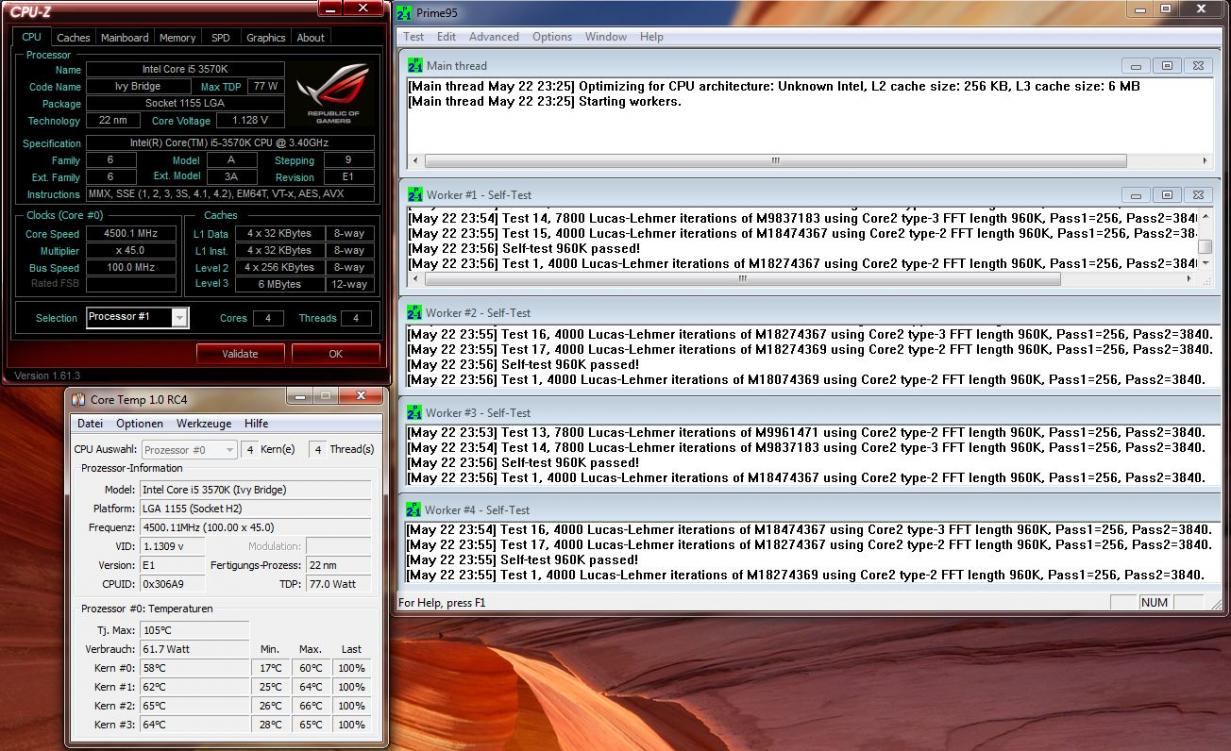Screen dimensions: 1231x751
Task: Close the Worker #1 child window
Action: 1198,195
